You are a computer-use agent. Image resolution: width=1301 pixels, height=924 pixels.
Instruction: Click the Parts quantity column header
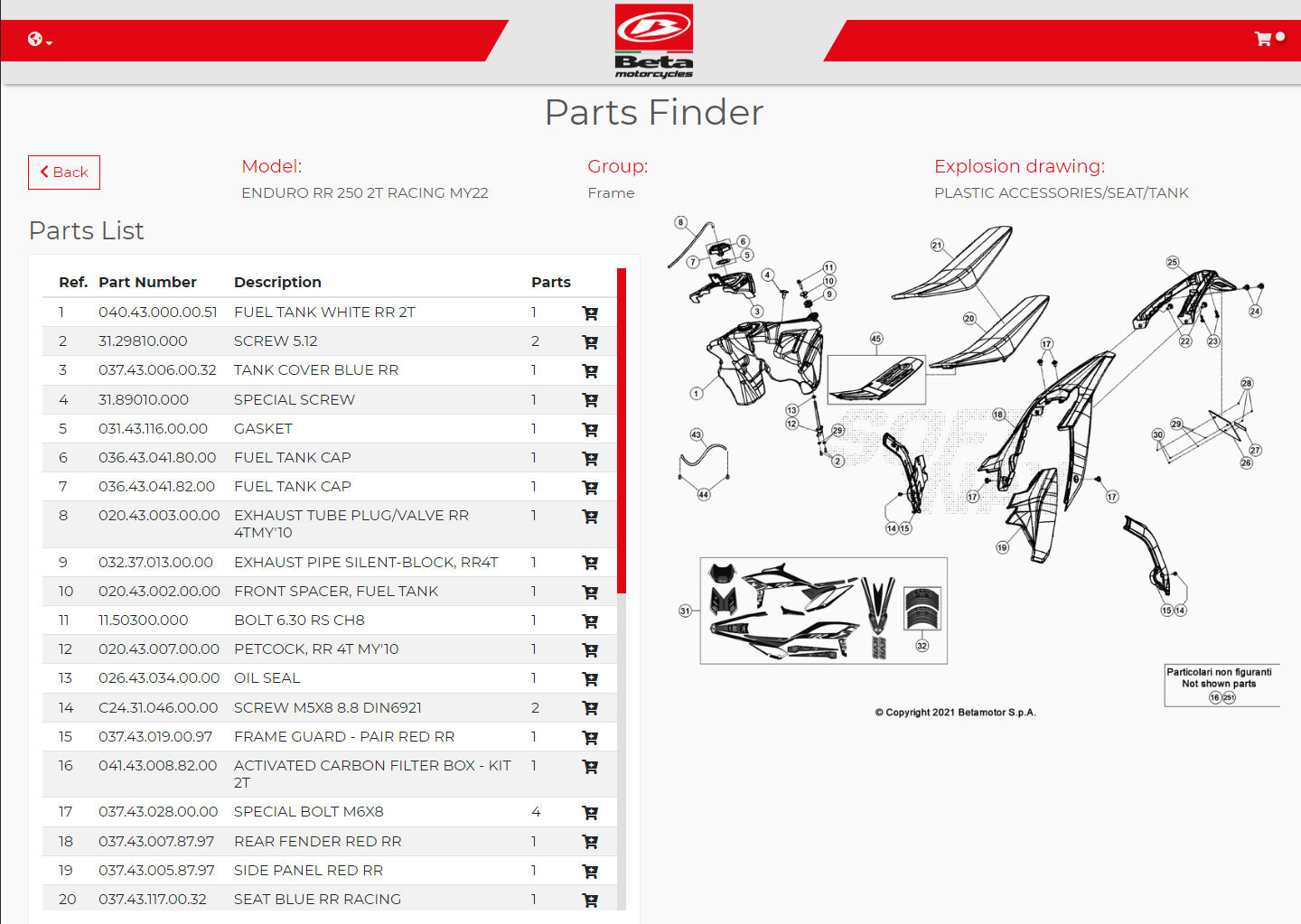tap(551, 283)
